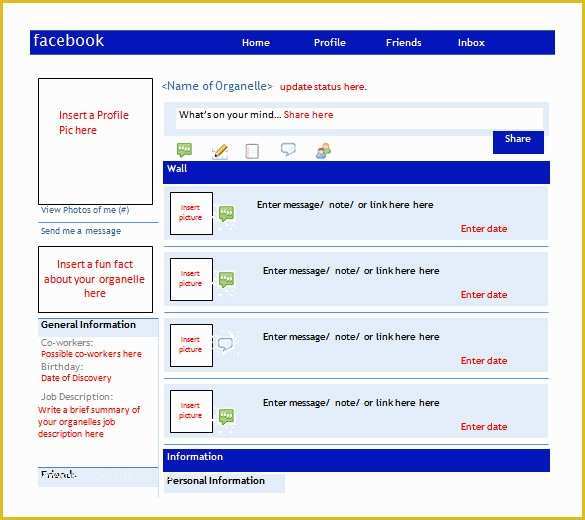Click green chat icon in first wall post
This screenshot has width=585, height=520.
point(226,214)
